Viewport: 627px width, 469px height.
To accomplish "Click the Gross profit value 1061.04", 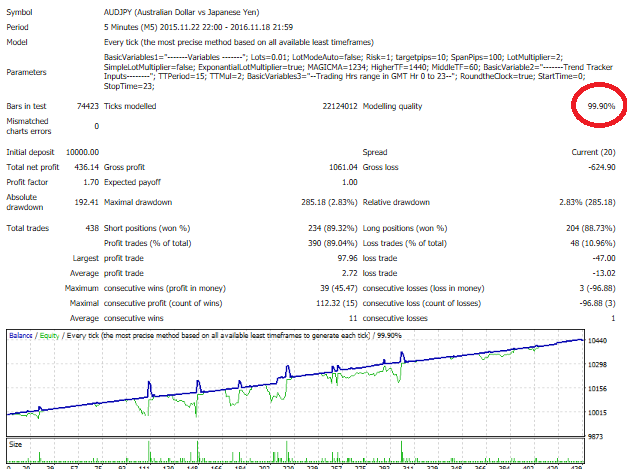I will tap(343, 167).
